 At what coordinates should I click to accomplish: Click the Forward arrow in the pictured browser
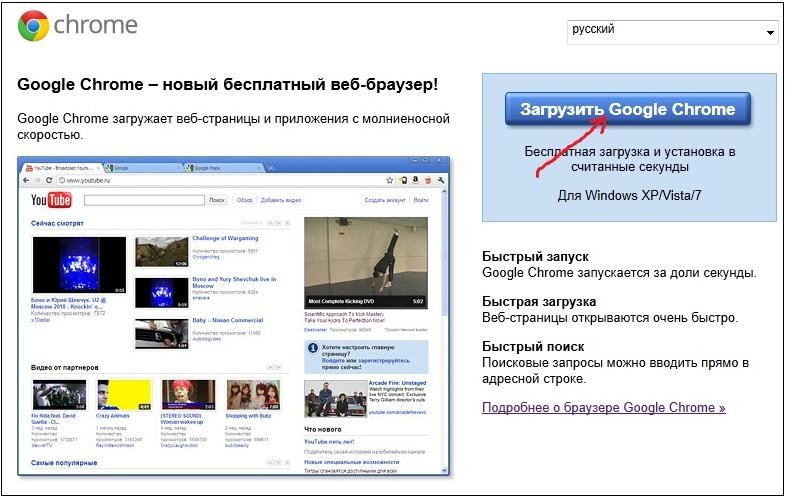point(37,180)
